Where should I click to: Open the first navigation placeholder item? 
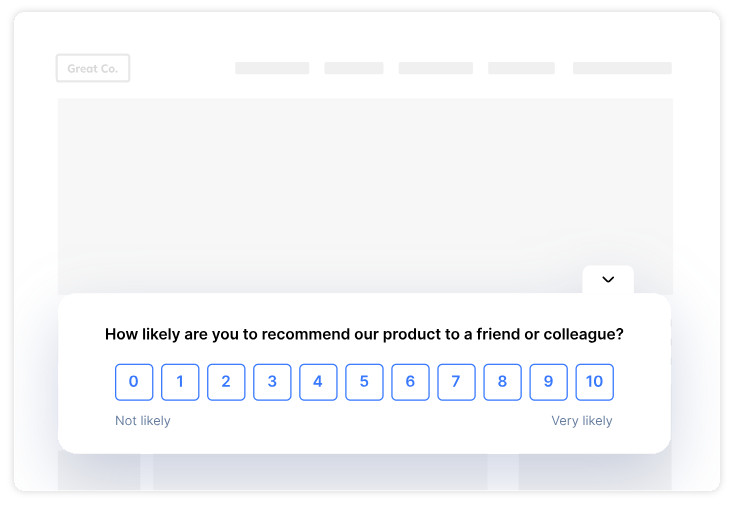pos(272,68)
